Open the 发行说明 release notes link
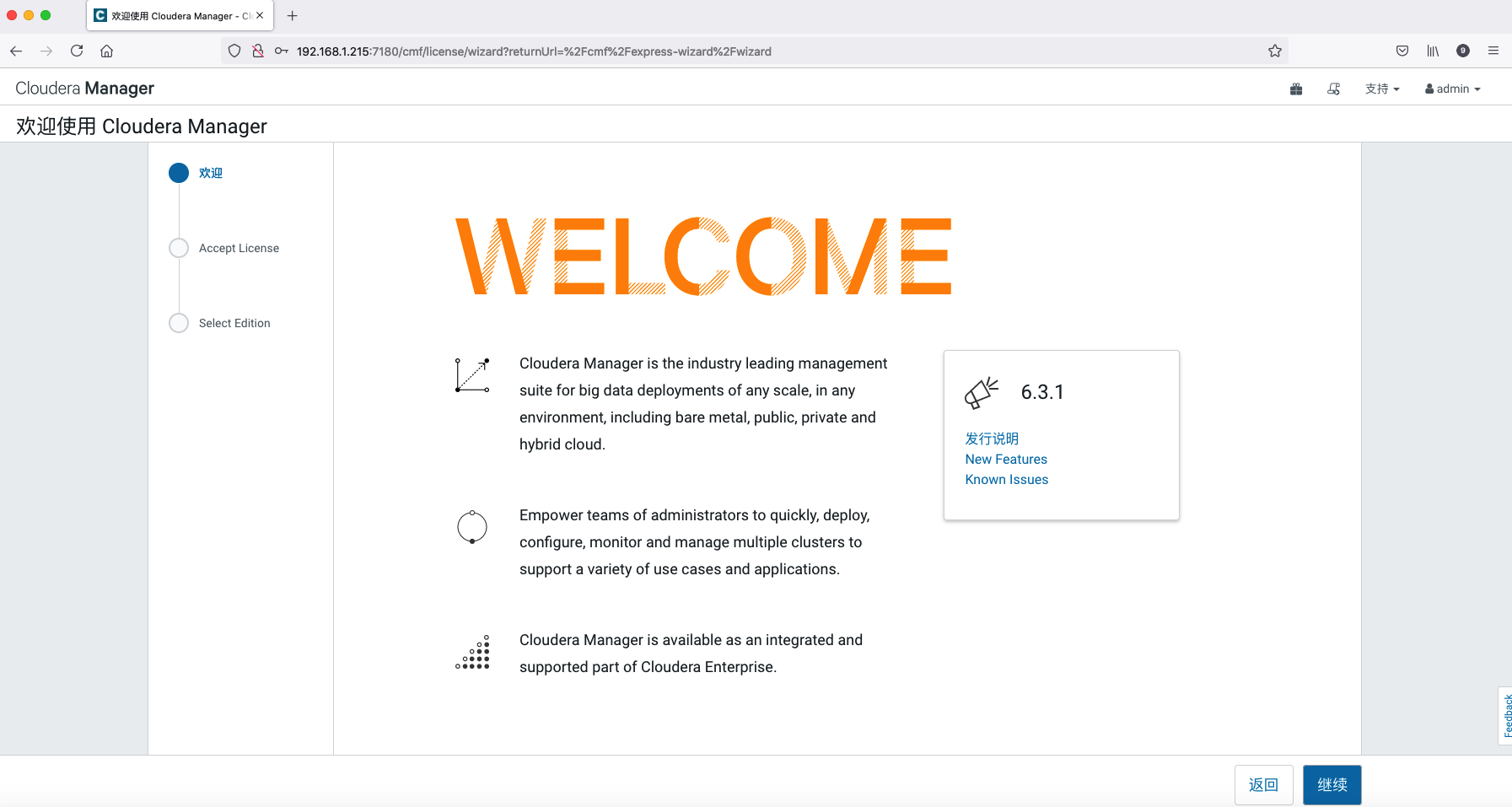 [992, 438]
